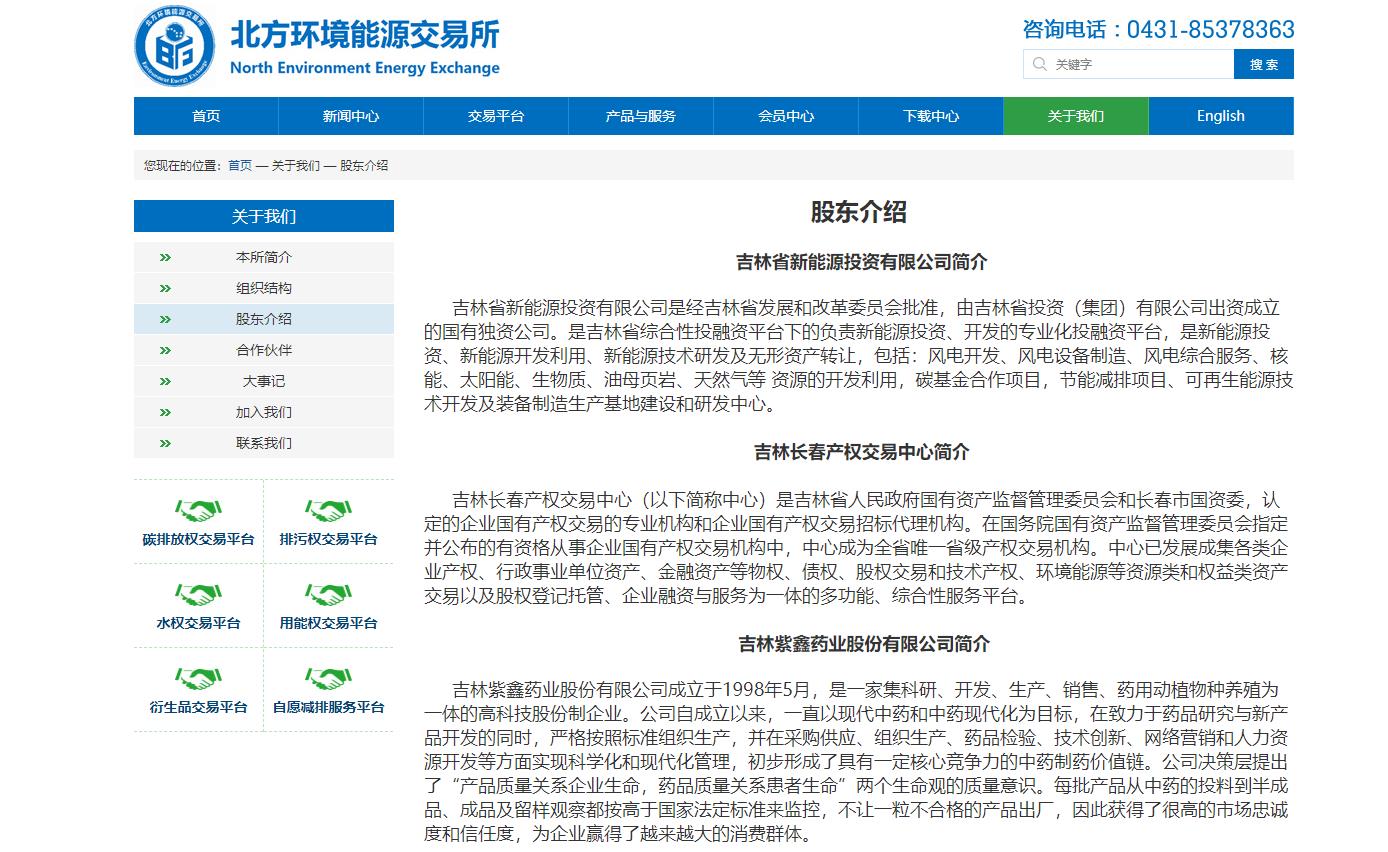Click the 股东介绍 page heading
This screenshot has width=1388, height=852.
pos(859,212)
